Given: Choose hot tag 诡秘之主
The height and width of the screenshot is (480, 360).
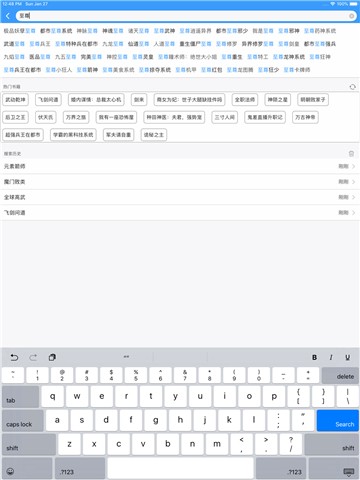Looking at the screenshot, I should (154, 135).
